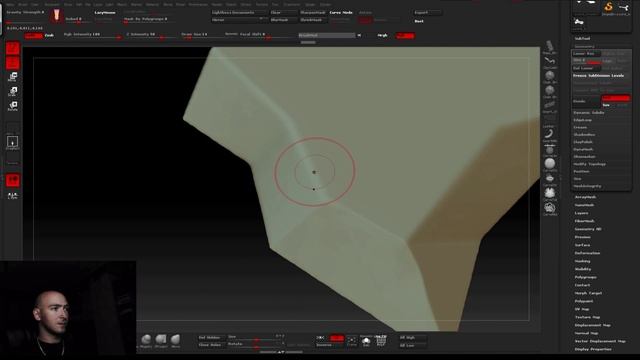The image size is (640, 360).
Task: Click the Divide button
Action: (586, 101)
